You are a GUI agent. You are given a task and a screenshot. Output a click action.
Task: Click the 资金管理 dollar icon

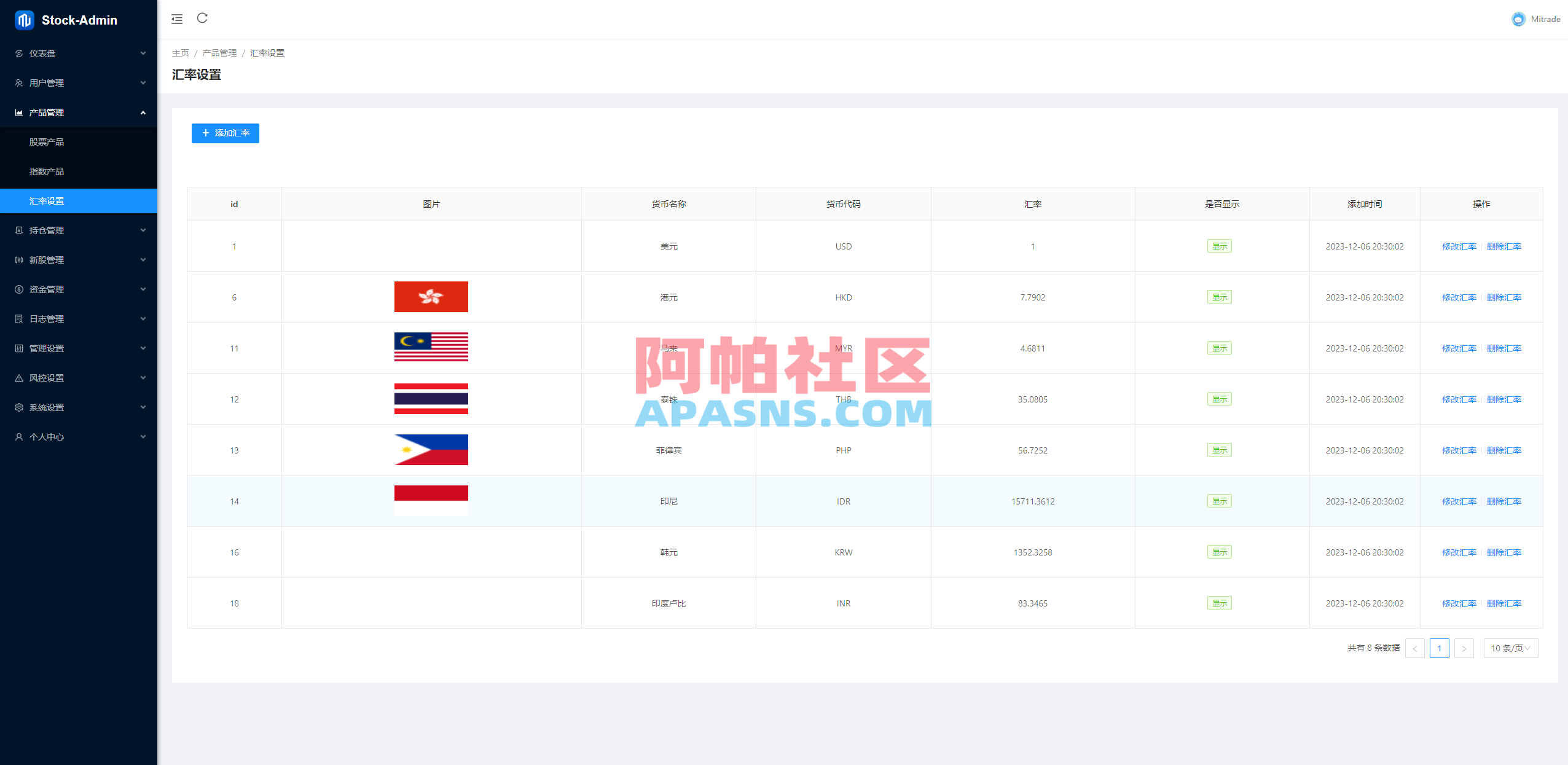pyautogui.click(x=18, y=289)
